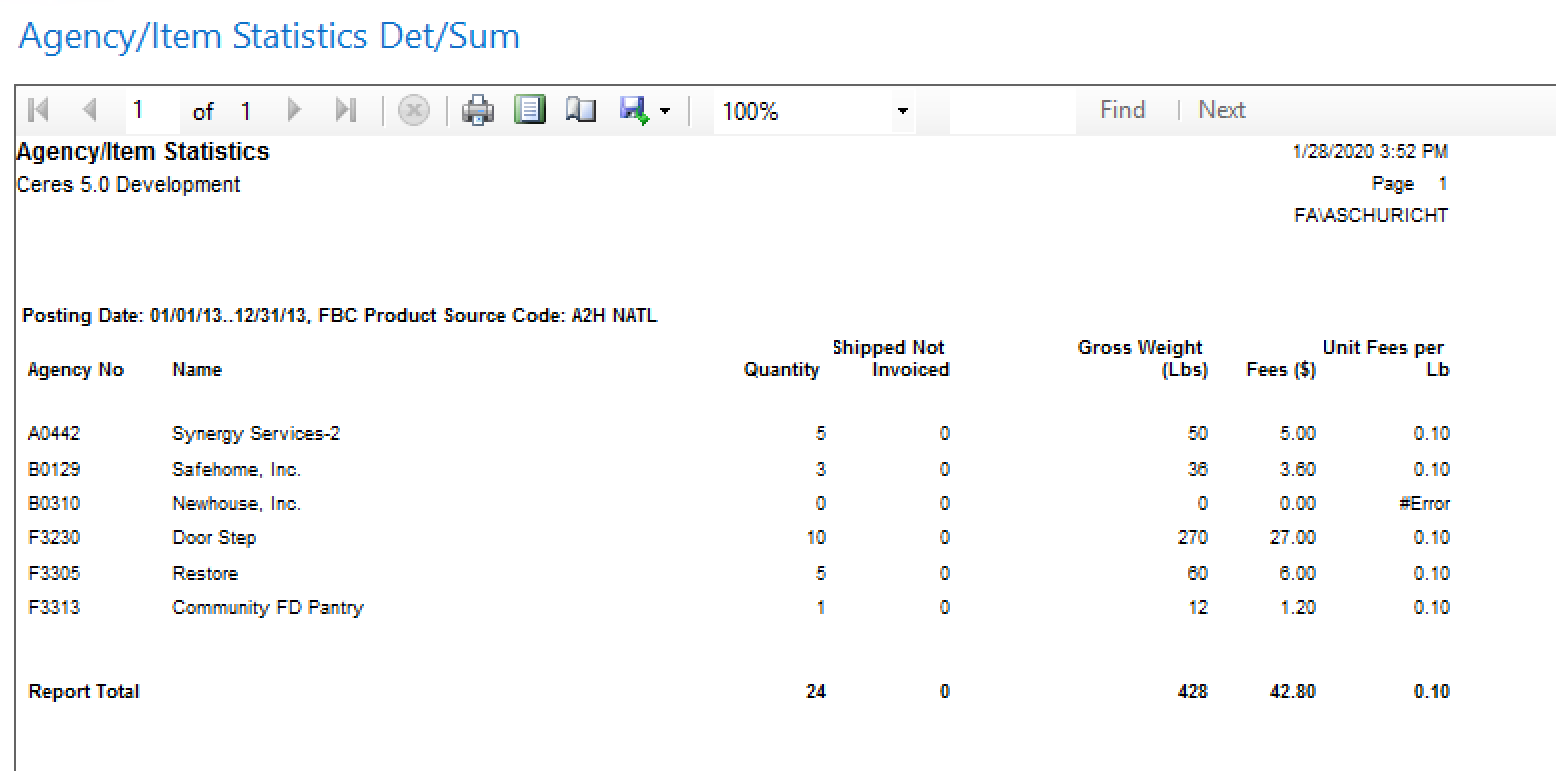Click the previous page arrow
Image resolution: width=1556 pixels, height=771 pixels.
90,110
